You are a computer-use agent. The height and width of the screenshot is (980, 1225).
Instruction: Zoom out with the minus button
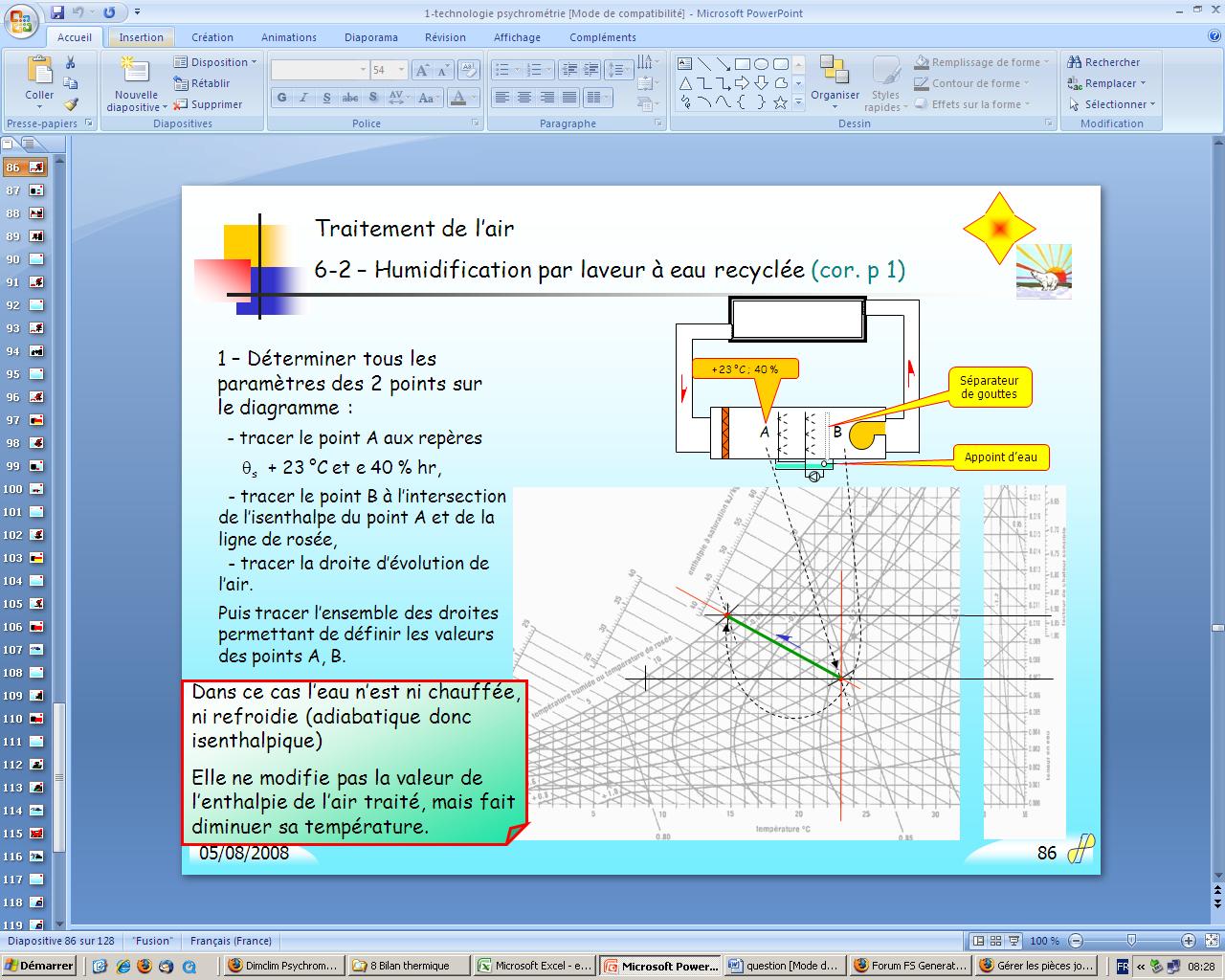pos(1076,941)
